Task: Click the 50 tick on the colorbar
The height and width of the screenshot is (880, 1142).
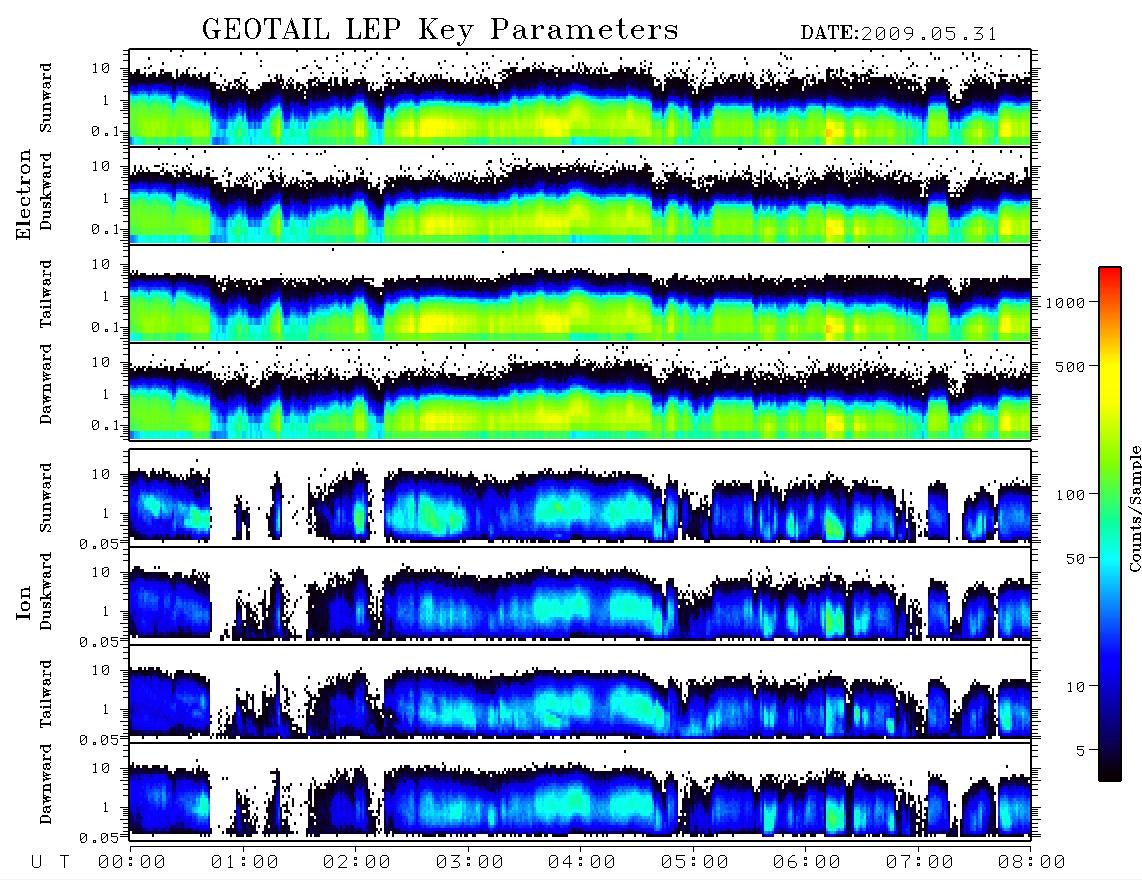Action: tap(1075, 559)
